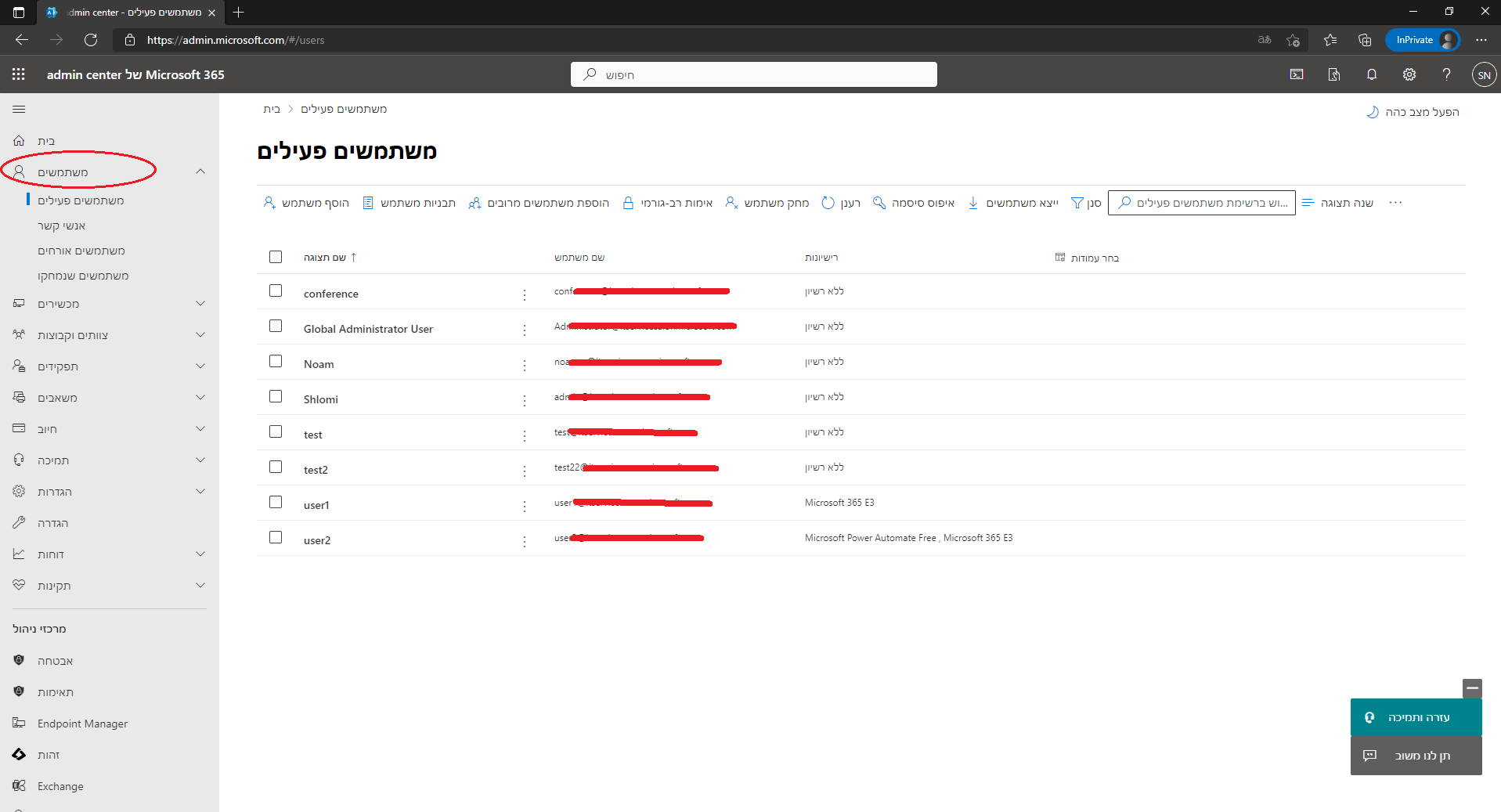
Task: Click the admin center search box
Action: click(x=754, y=74)
